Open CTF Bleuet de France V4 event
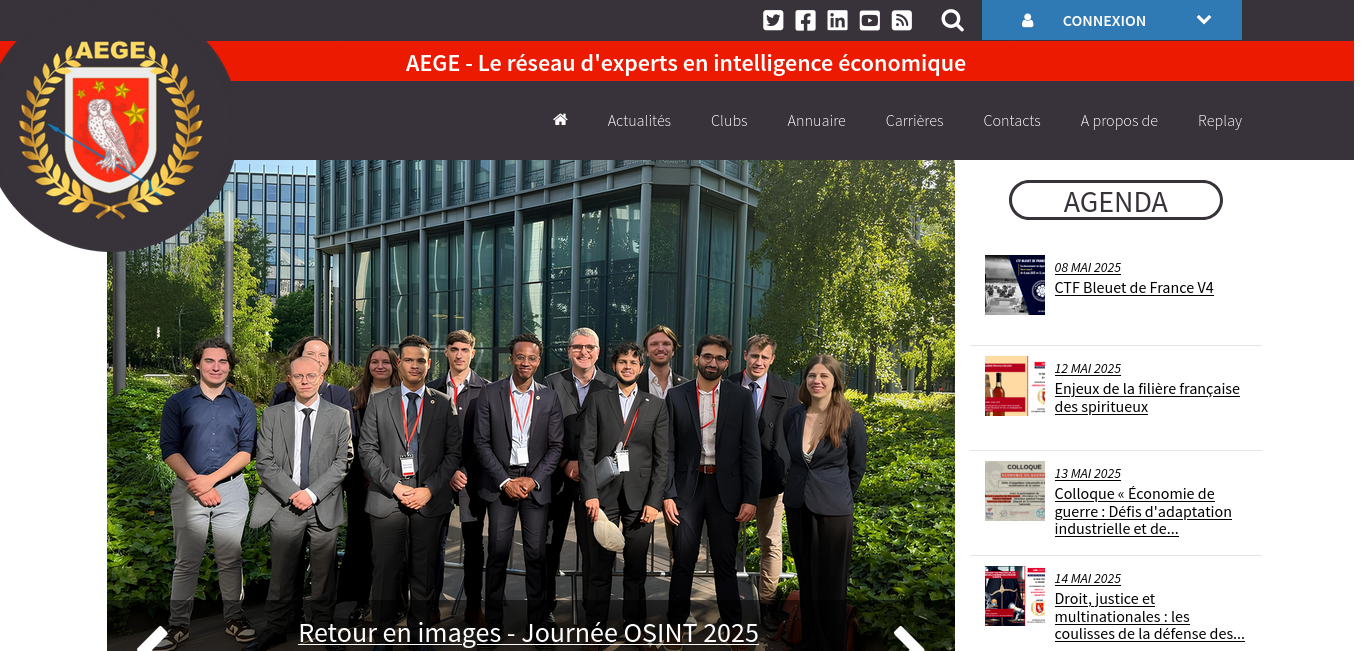Image resolution: width=1366 pixels, height=651 pixels. [1134, 288]
